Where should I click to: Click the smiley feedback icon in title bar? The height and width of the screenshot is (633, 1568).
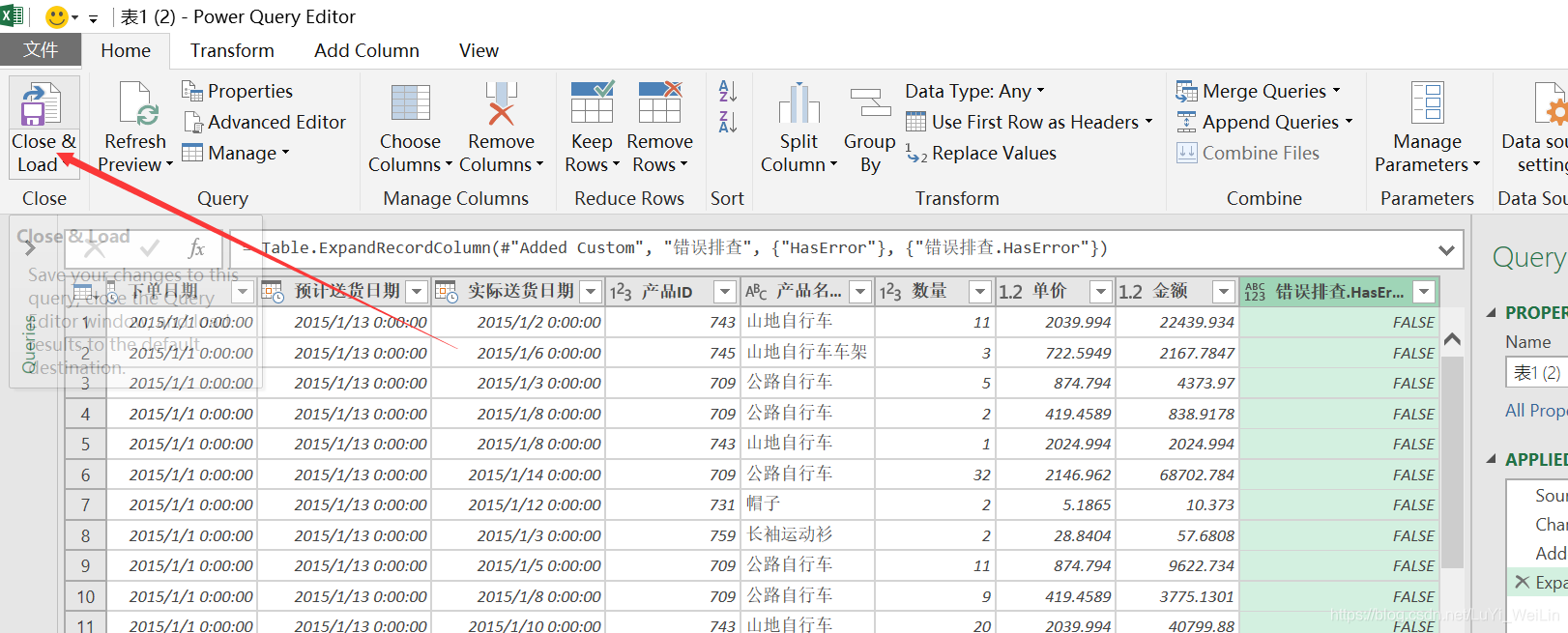pyautogui.click(x=57, y=16)
